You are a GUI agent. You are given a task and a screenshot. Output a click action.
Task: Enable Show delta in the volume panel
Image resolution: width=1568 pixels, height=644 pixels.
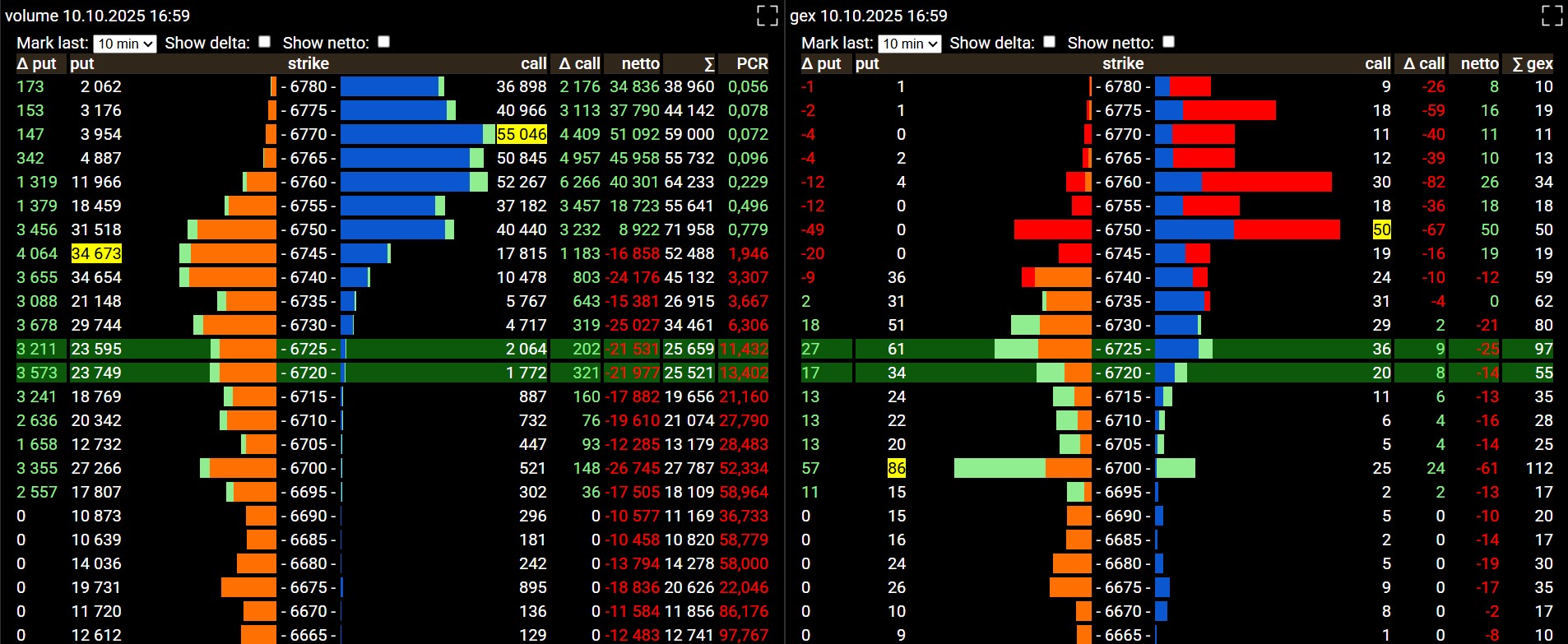point(264,42)
